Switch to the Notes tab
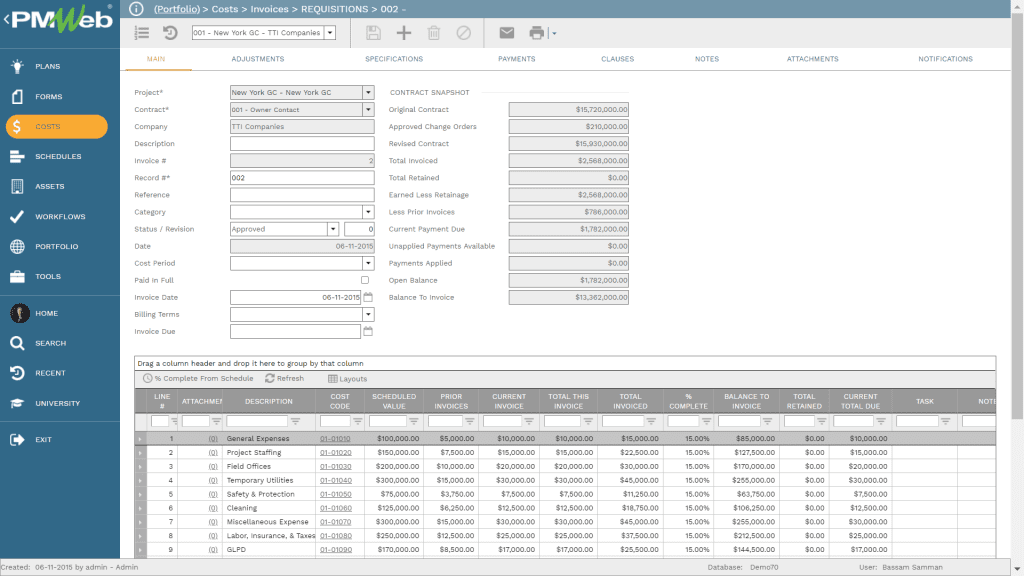 707,59
